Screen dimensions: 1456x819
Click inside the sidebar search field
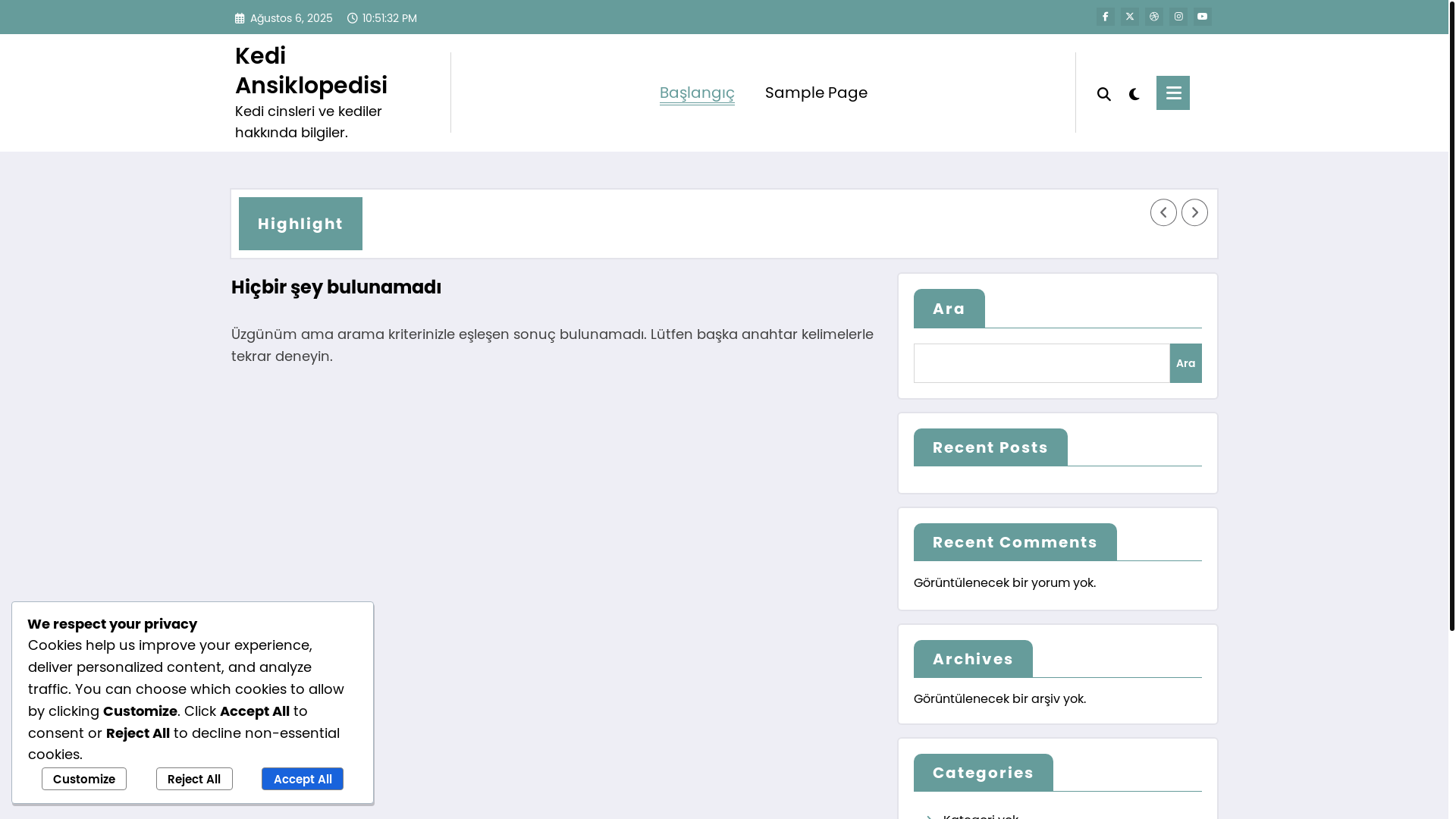[1041, 363]
